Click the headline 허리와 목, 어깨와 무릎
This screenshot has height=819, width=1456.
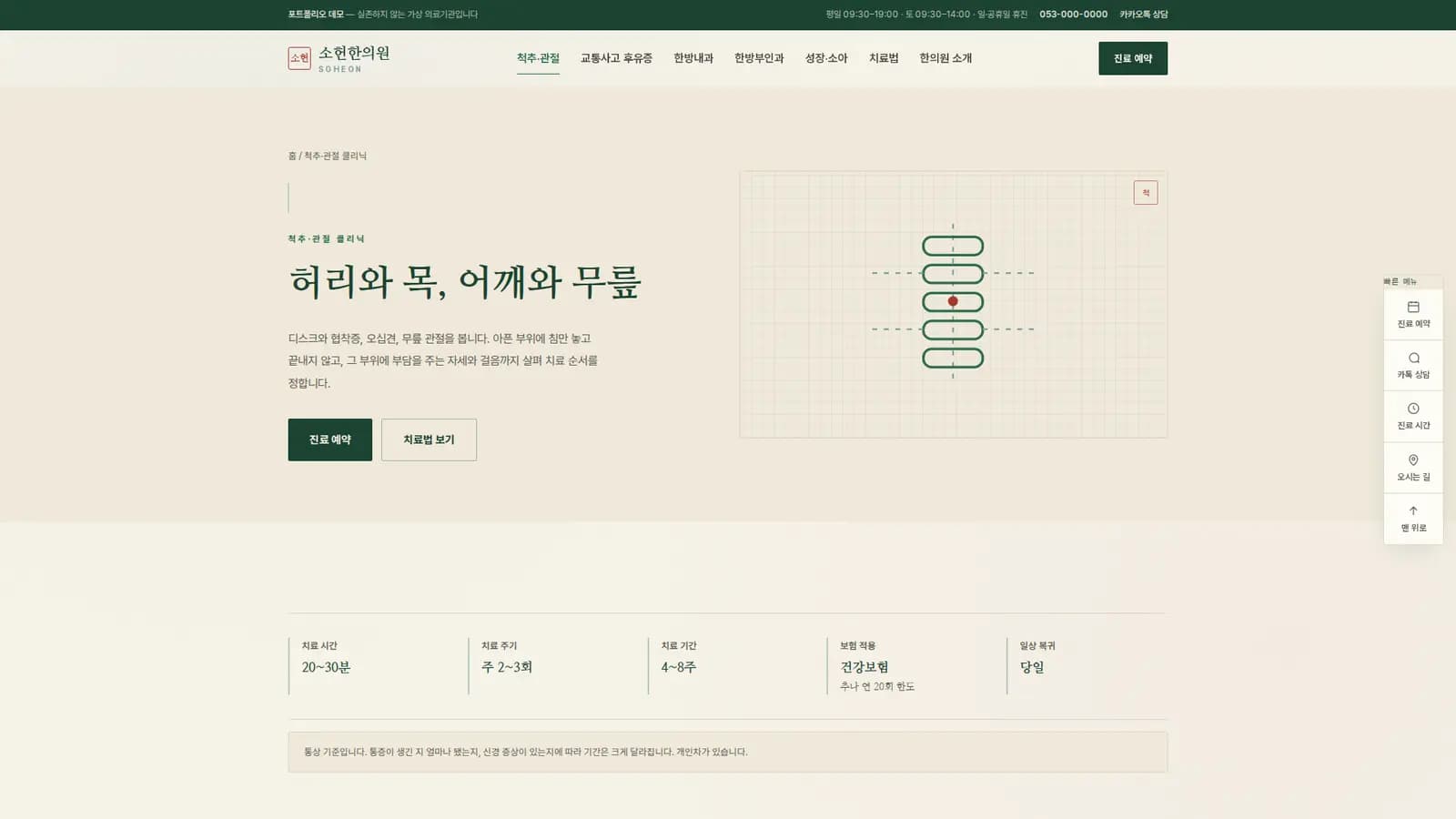(465, 281)
